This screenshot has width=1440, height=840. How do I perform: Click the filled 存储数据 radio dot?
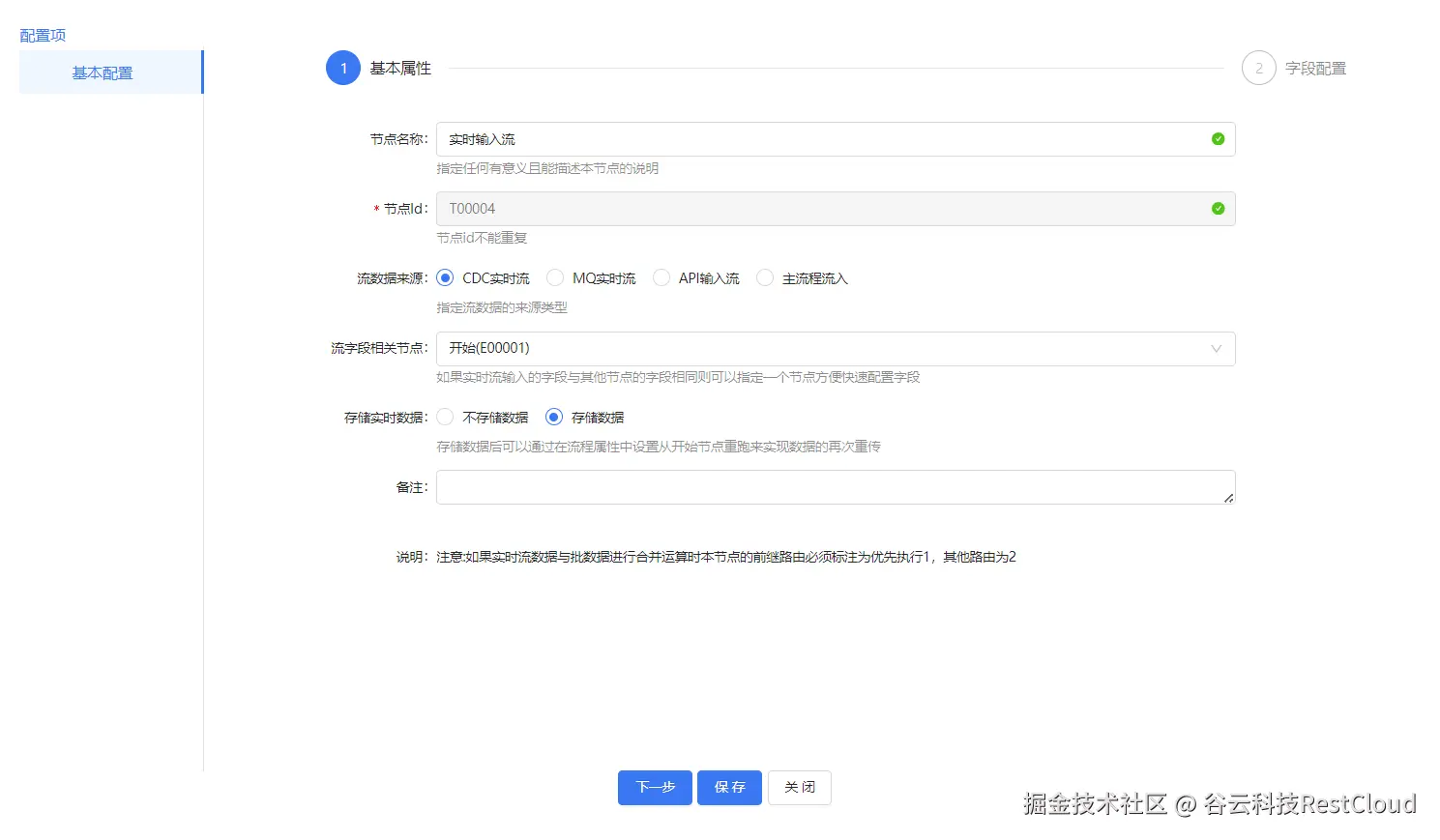[553, 417]
